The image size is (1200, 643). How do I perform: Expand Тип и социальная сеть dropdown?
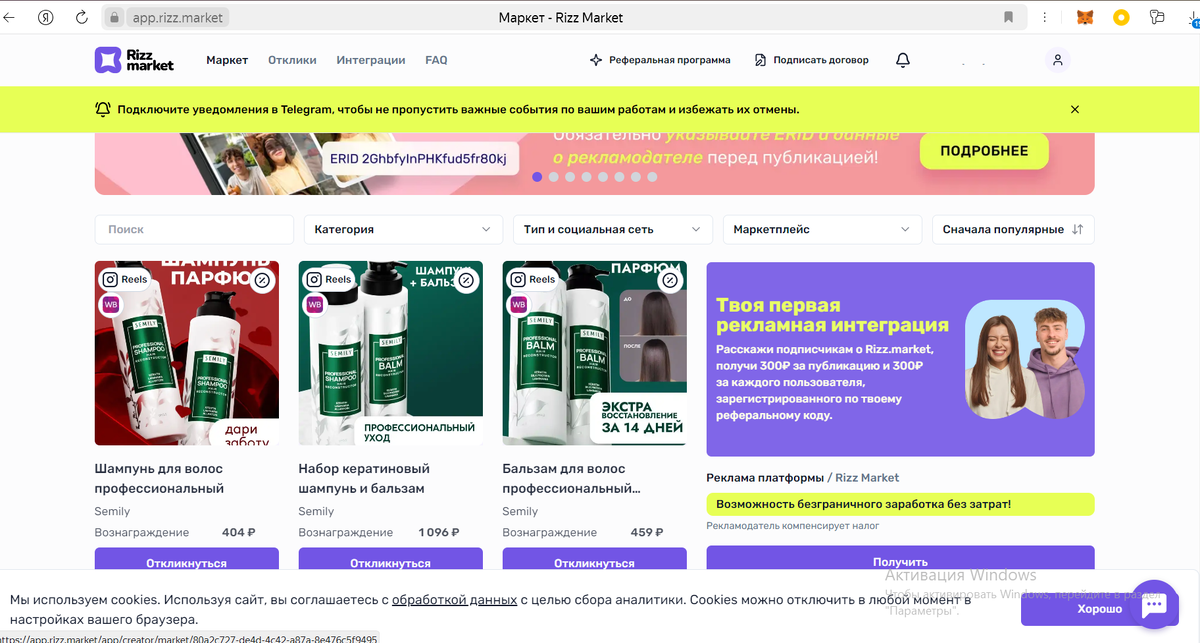pos(613,229)
